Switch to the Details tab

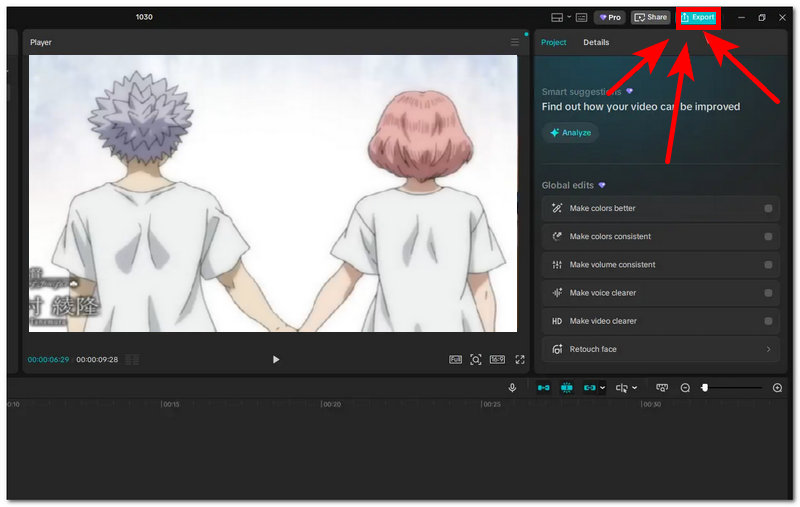click(596, 42)
